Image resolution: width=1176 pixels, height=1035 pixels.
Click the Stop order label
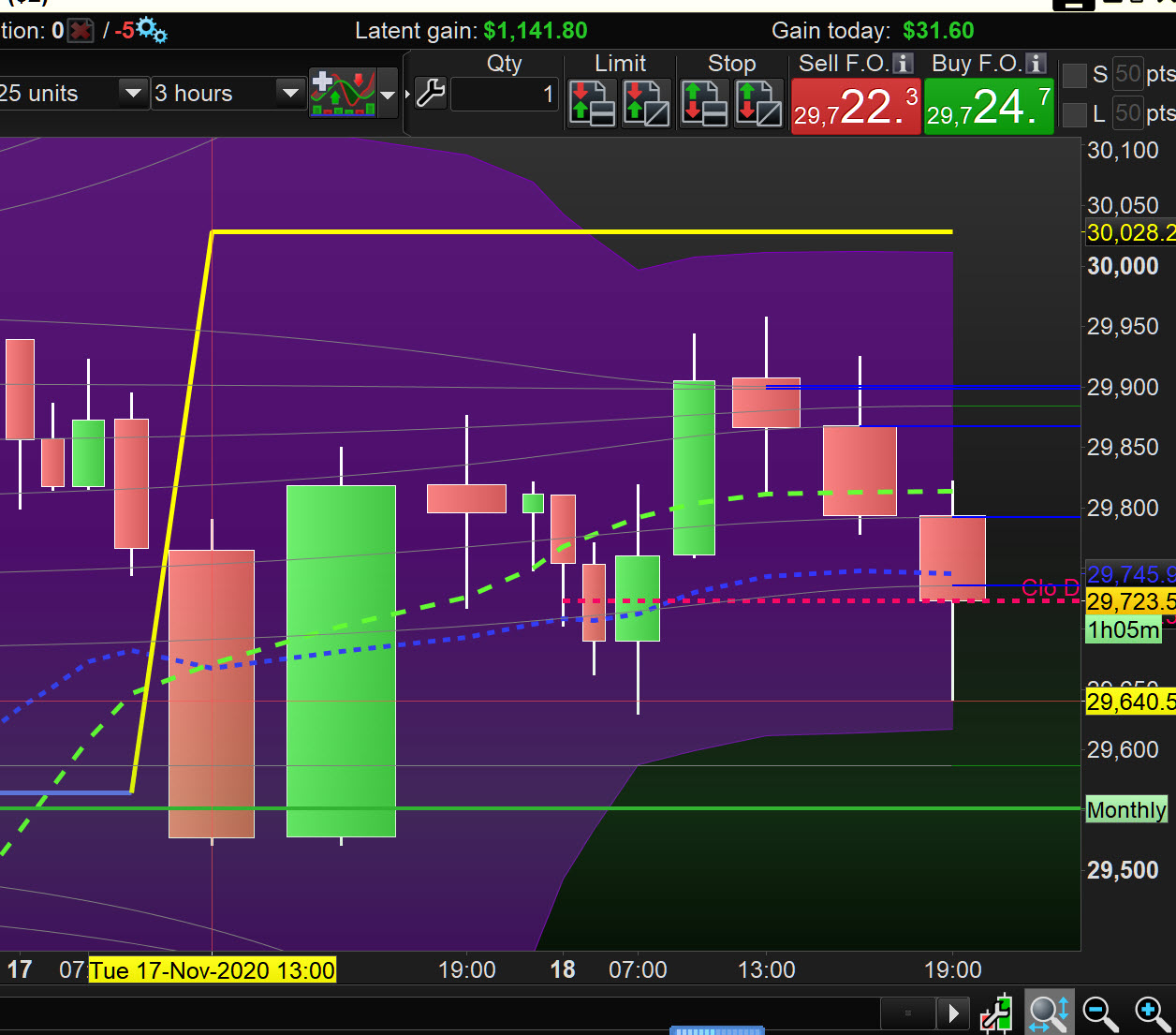tap(731, 64)
